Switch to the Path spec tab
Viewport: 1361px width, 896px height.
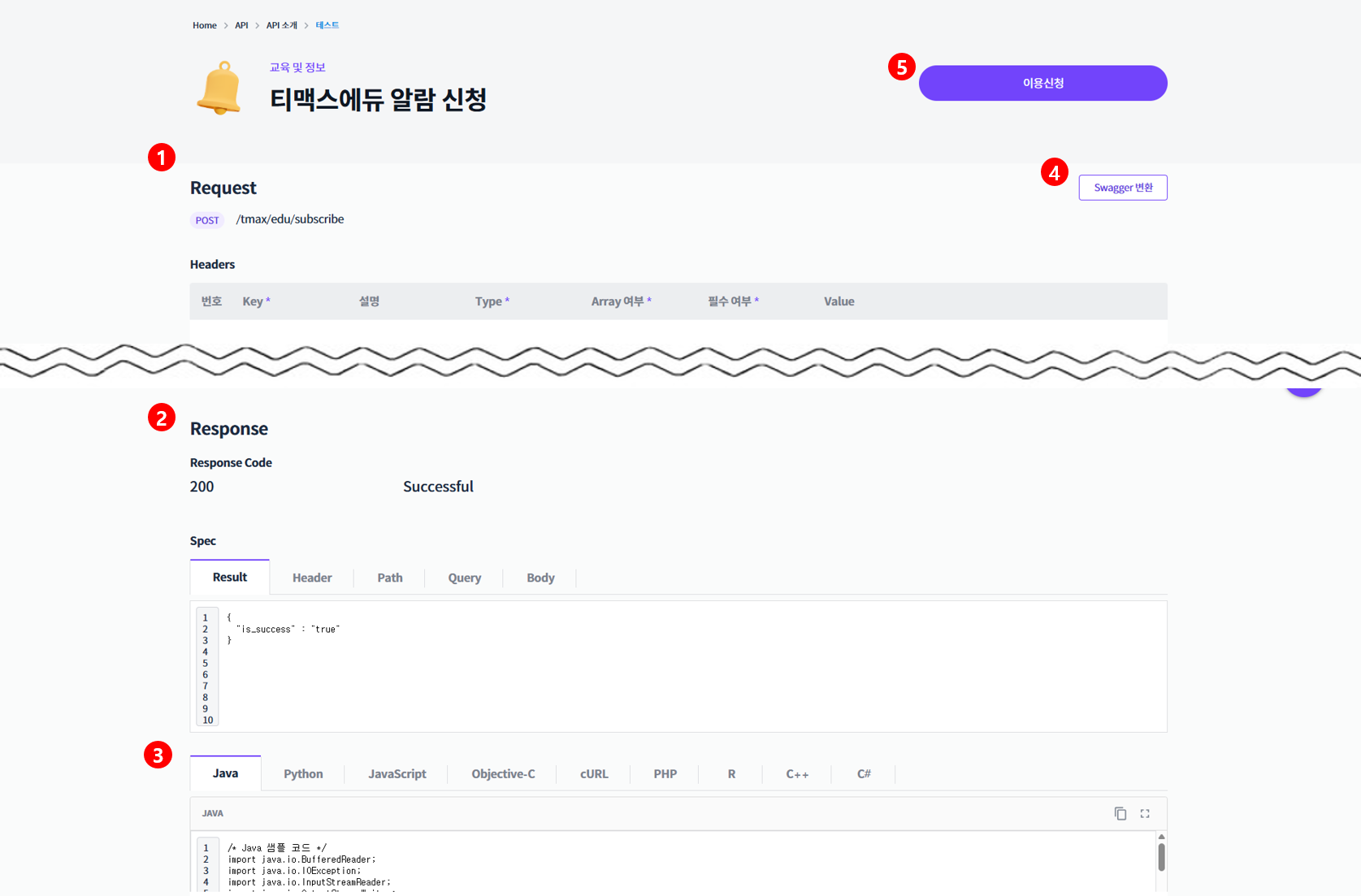pyautogui.click(x=390, y=578)
